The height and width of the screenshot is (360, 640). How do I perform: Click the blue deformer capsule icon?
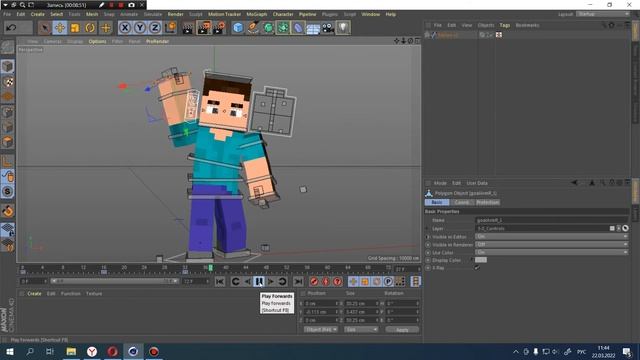[x=298, y=28]
